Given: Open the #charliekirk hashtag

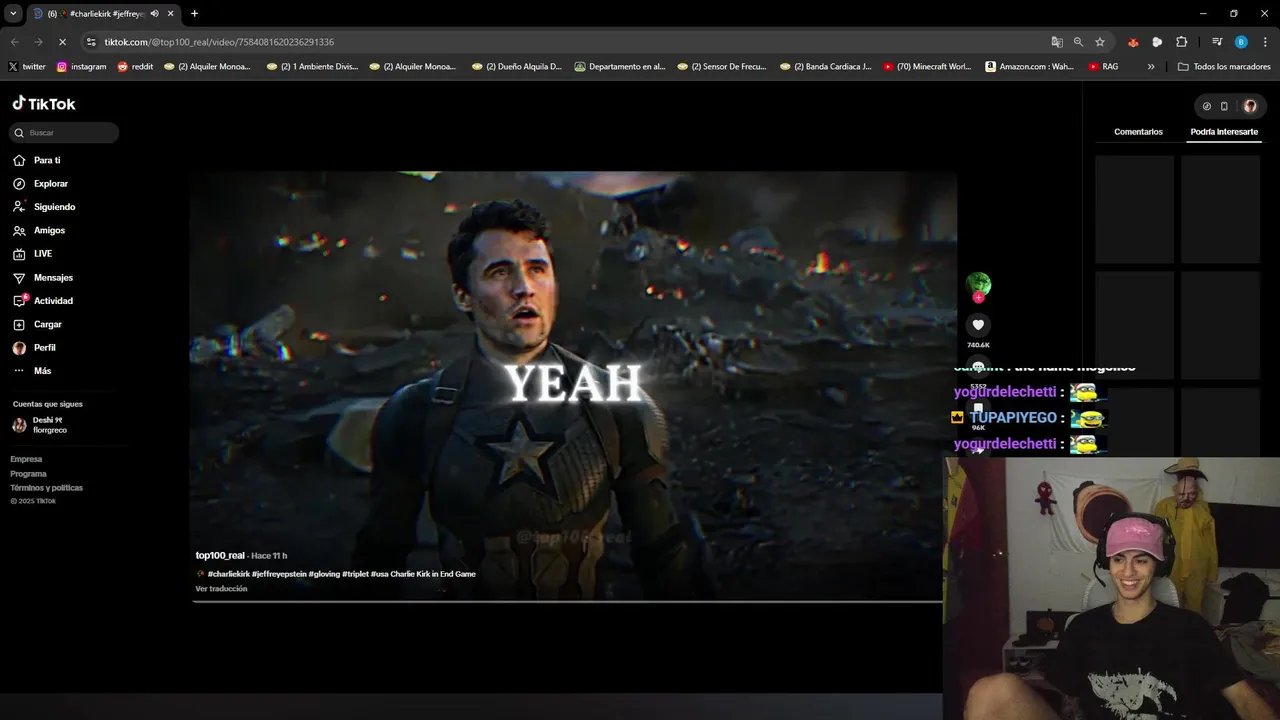Looking at the screenshot, I should [x=228, y=574].
